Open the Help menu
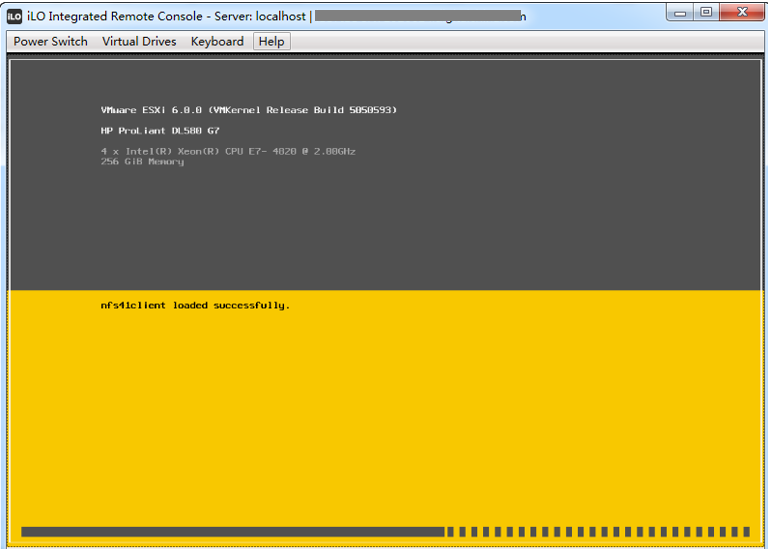This screenshot has width=768, height=549. [271, 42]
